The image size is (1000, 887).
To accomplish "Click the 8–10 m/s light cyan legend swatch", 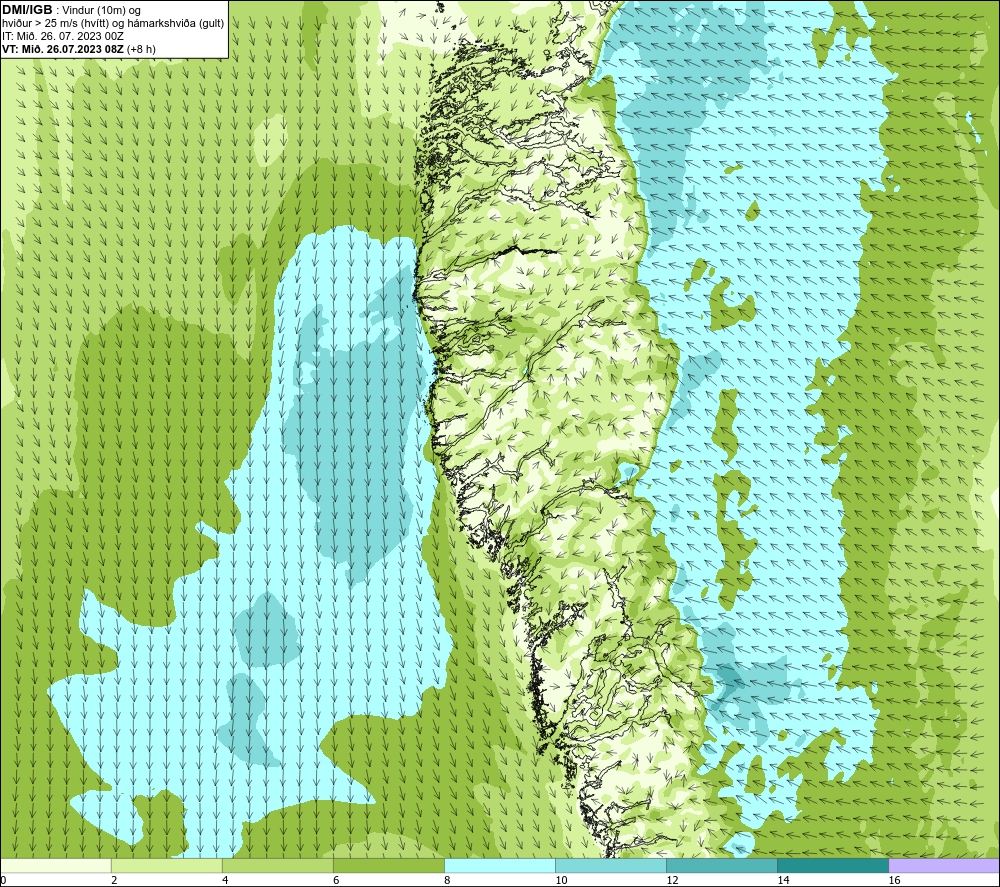I will tap(500, 865).
